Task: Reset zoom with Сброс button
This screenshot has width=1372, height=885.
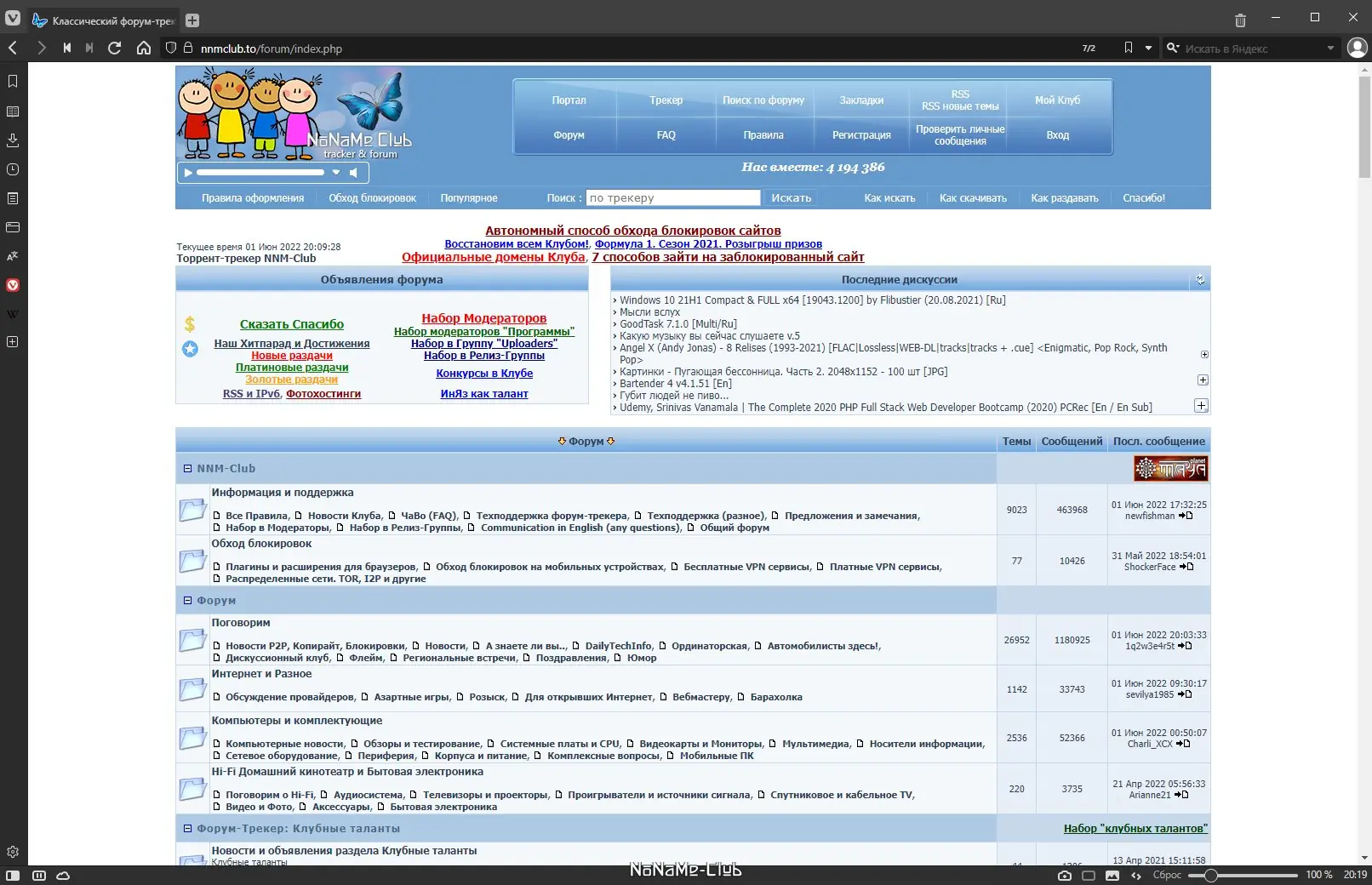Action: click(1167, 875)
